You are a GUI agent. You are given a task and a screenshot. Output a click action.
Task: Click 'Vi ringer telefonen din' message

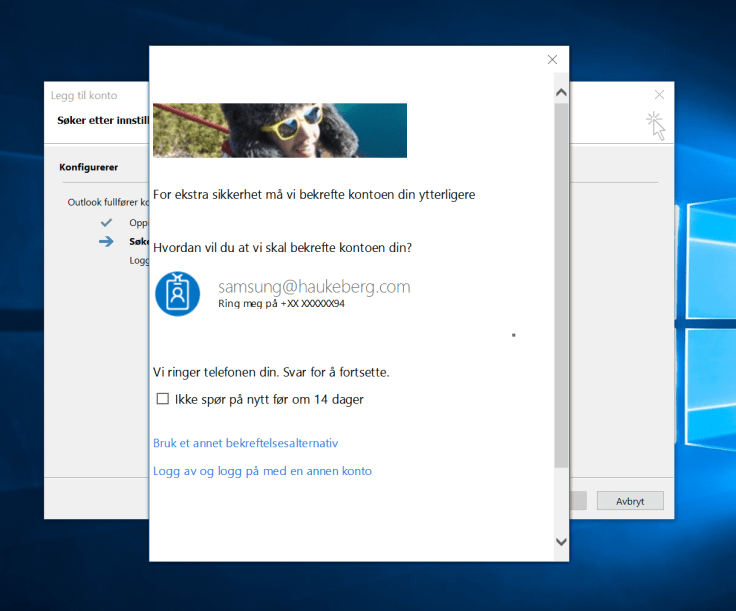point(271,373)
